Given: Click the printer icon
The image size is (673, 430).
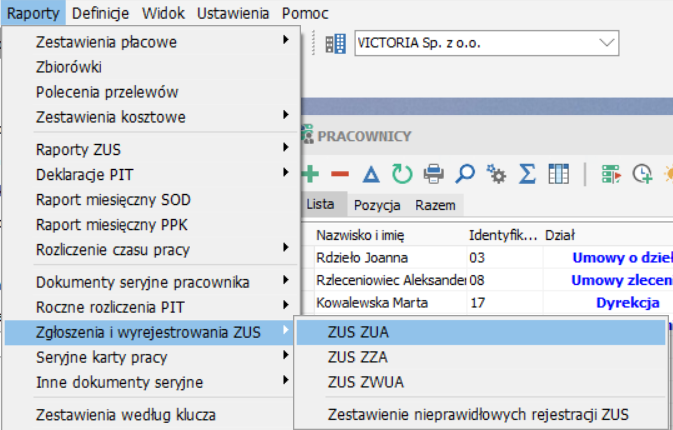Looking at the screenshot, I should (434, 174).
